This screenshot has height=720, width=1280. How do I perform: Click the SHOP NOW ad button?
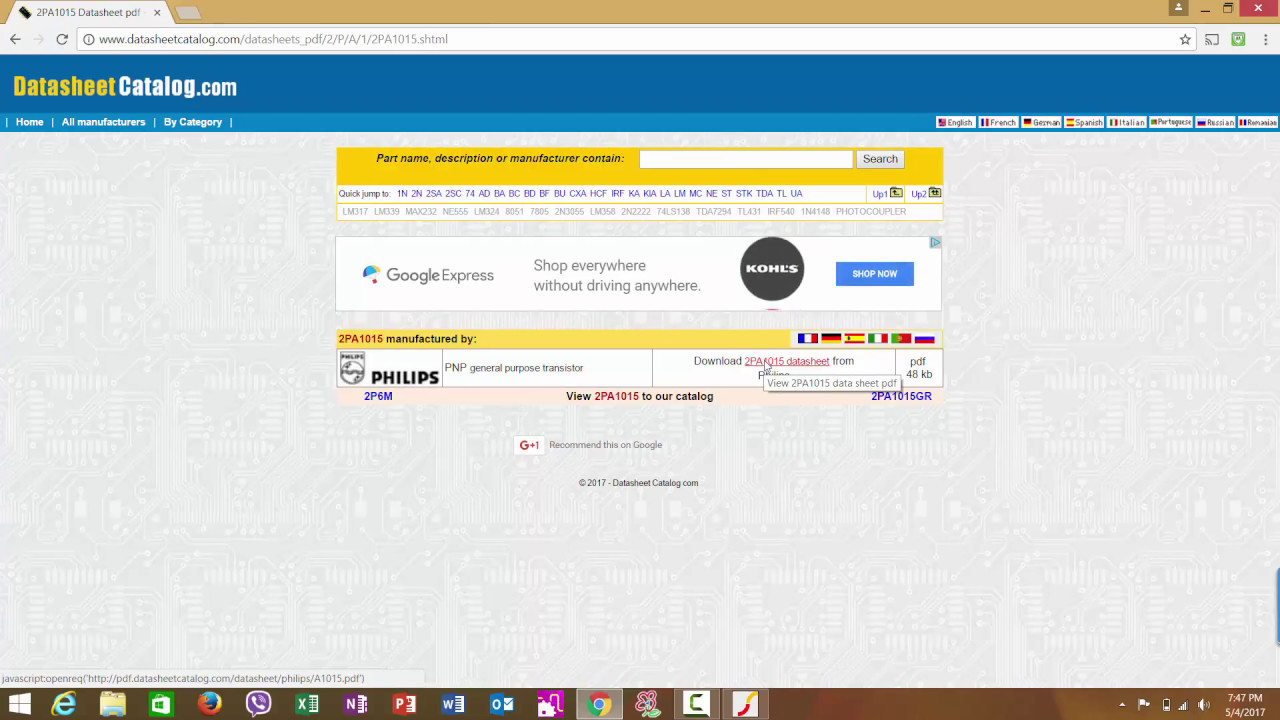click(x=875, y=274)
